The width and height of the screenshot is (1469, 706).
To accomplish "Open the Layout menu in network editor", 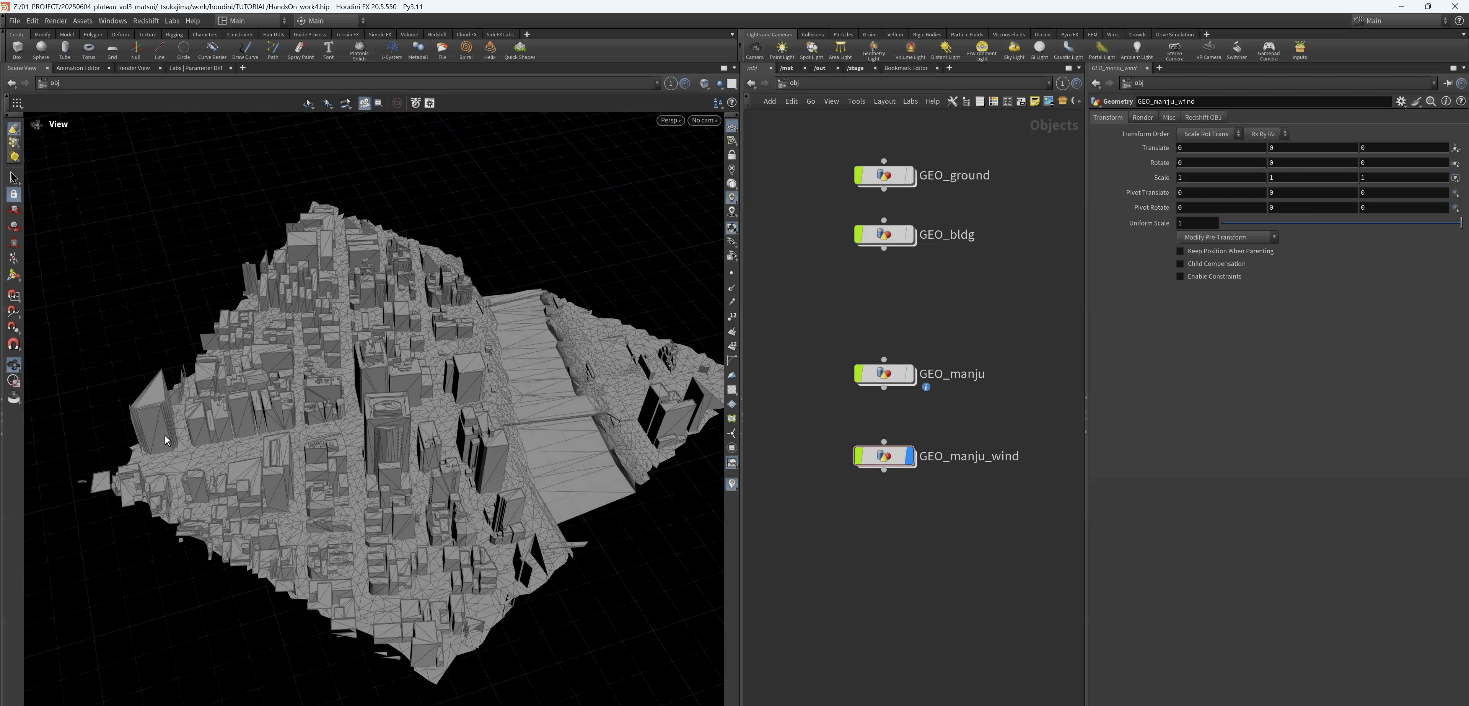I will (x=884, y=101).
